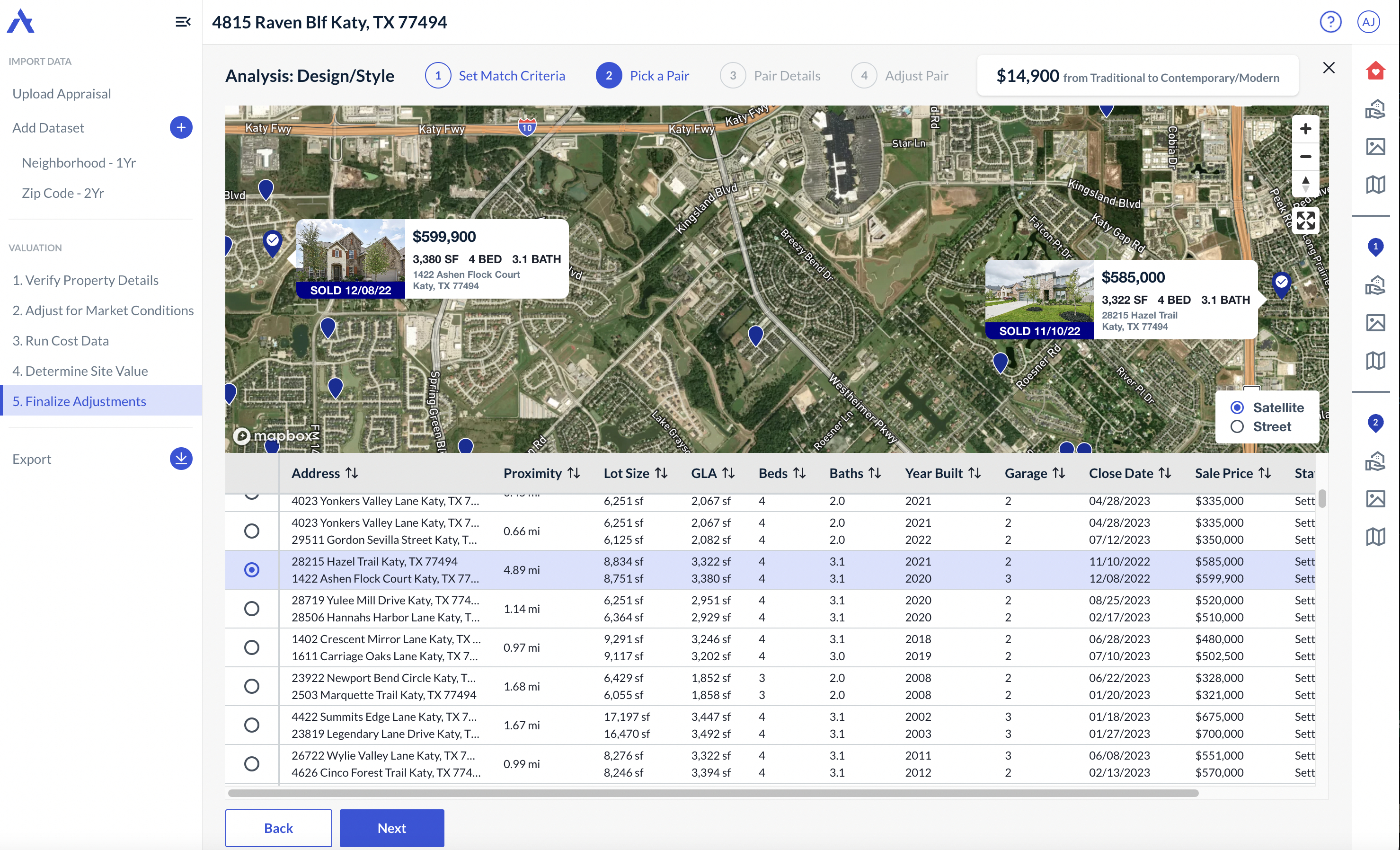Zoom out on the map
The image size is (1400, 850).
[x=1305, y=156]
